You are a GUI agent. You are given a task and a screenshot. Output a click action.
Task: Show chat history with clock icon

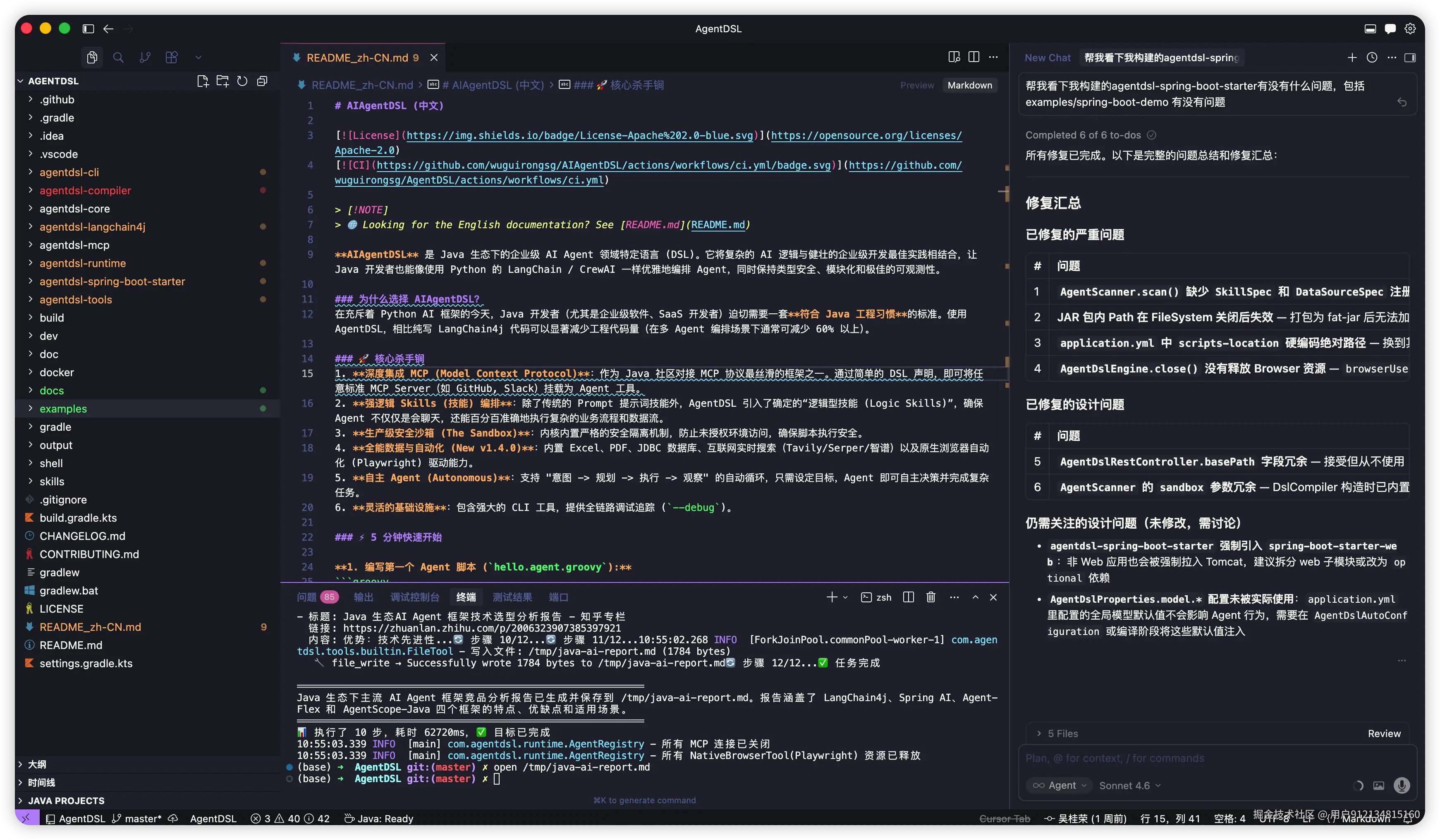point(1372,58)
